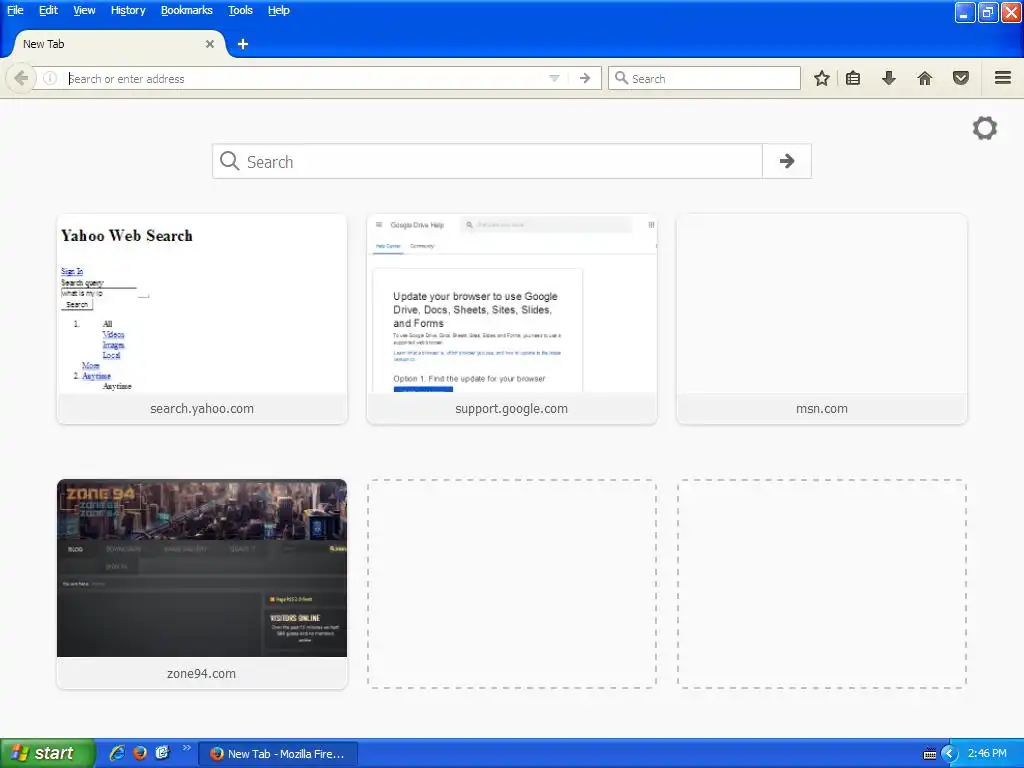Image resolution: width=1024 pixels, height=768 pixels.
Task: Go to the Home page icon
Action: click(925, 78)
